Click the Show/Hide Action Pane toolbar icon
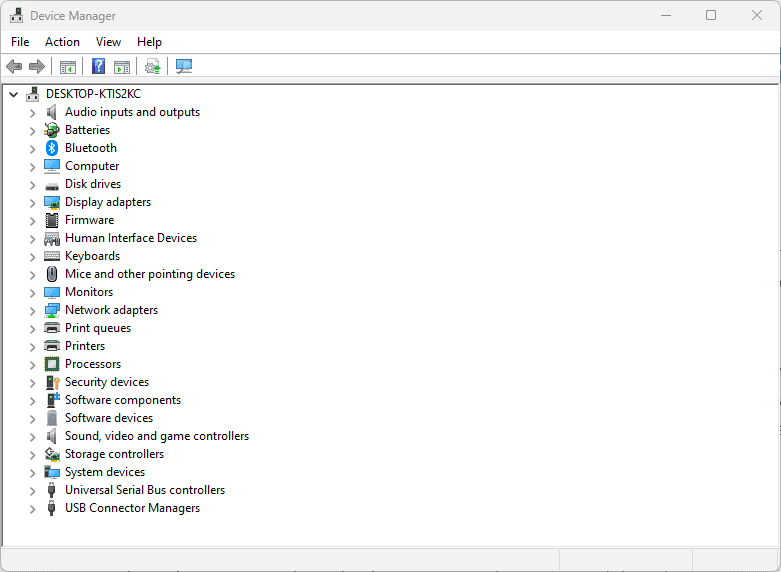Viewport: 781px width, 572px height. (x=122, y=66)
